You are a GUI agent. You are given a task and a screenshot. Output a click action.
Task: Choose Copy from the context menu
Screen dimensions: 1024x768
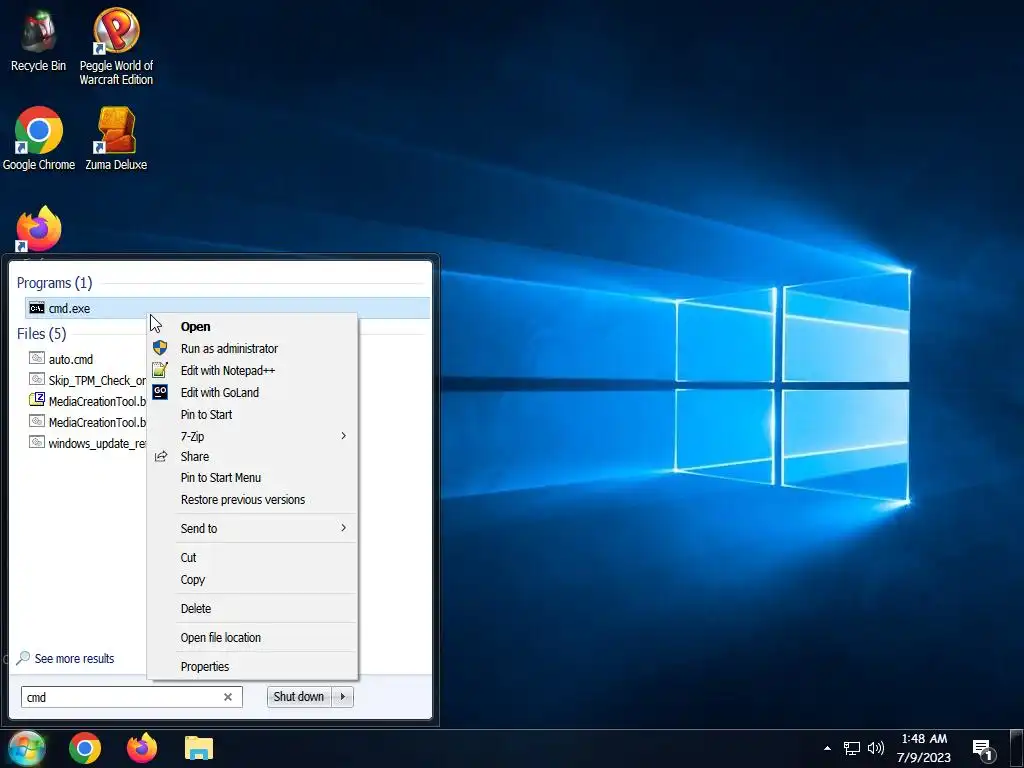pos(253,580)
